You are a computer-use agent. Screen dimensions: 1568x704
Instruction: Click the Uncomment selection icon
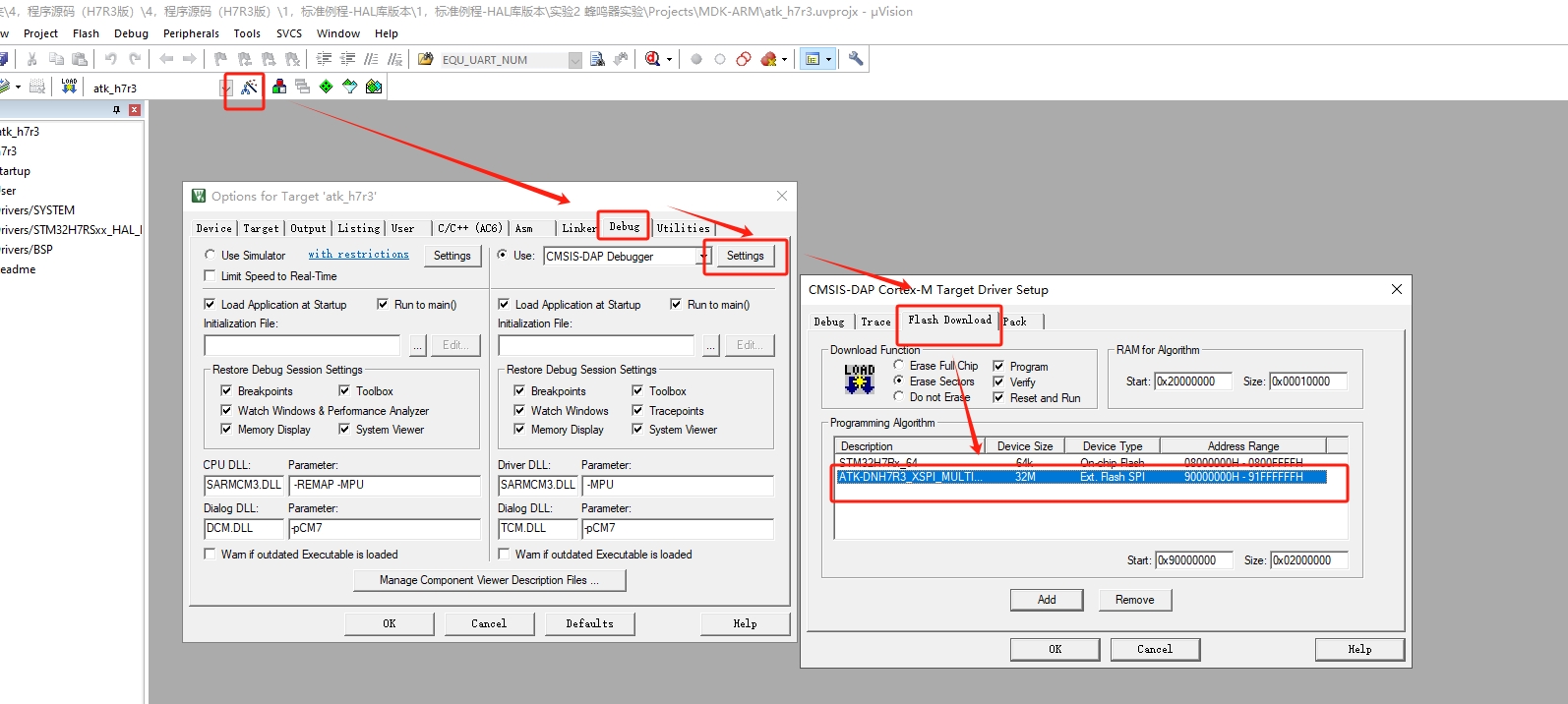(x=394, y=59)
